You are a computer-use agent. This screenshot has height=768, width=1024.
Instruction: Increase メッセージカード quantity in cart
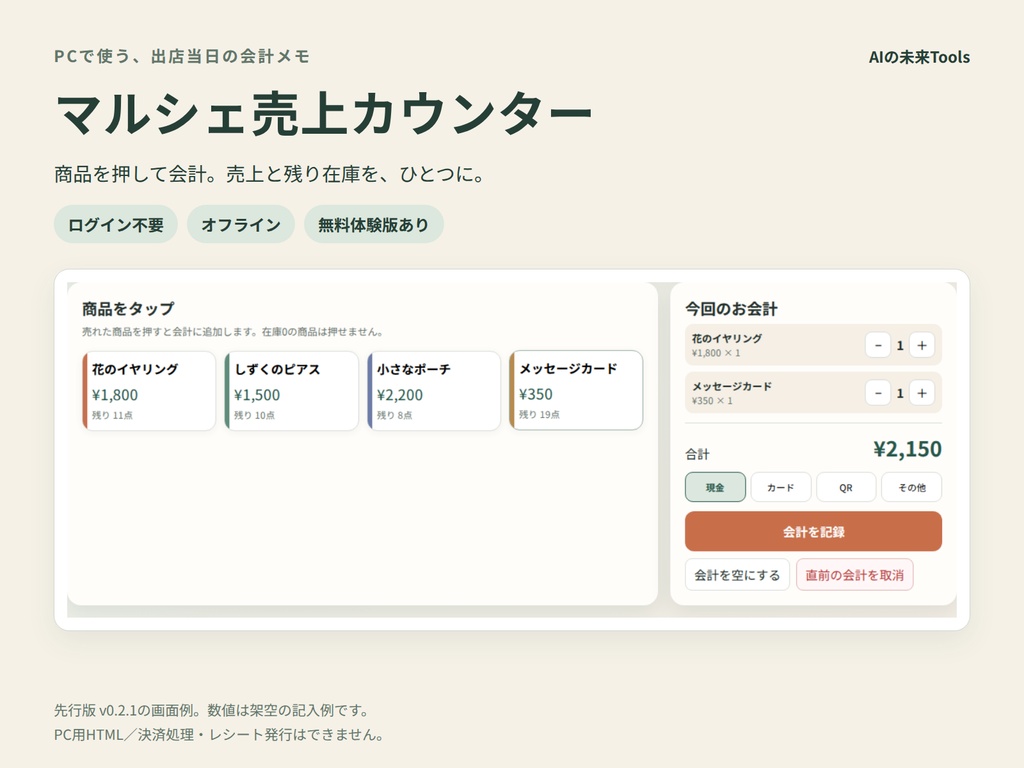pyautogui.click(x=921, y=393)
